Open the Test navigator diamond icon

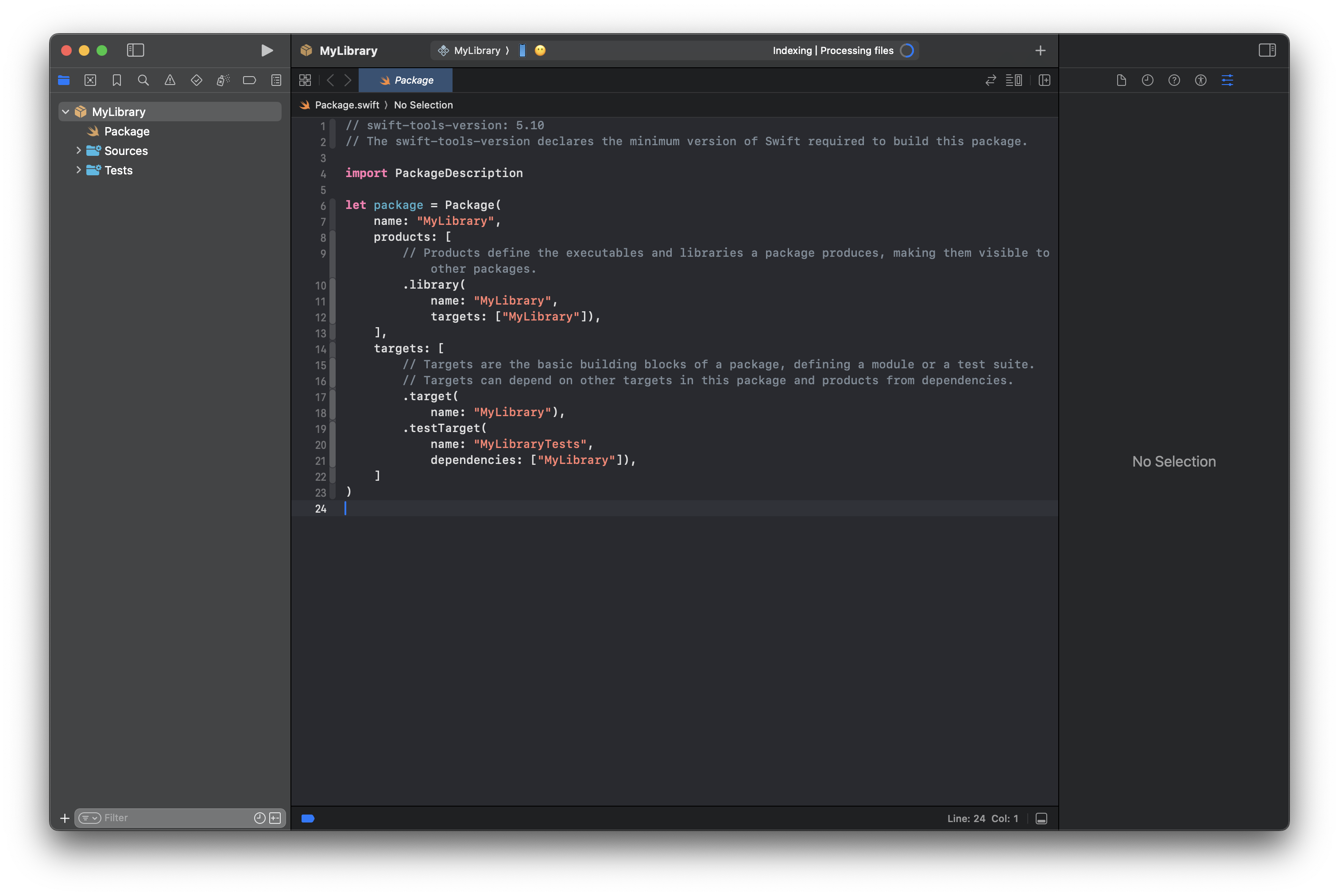tap(196, 81)
